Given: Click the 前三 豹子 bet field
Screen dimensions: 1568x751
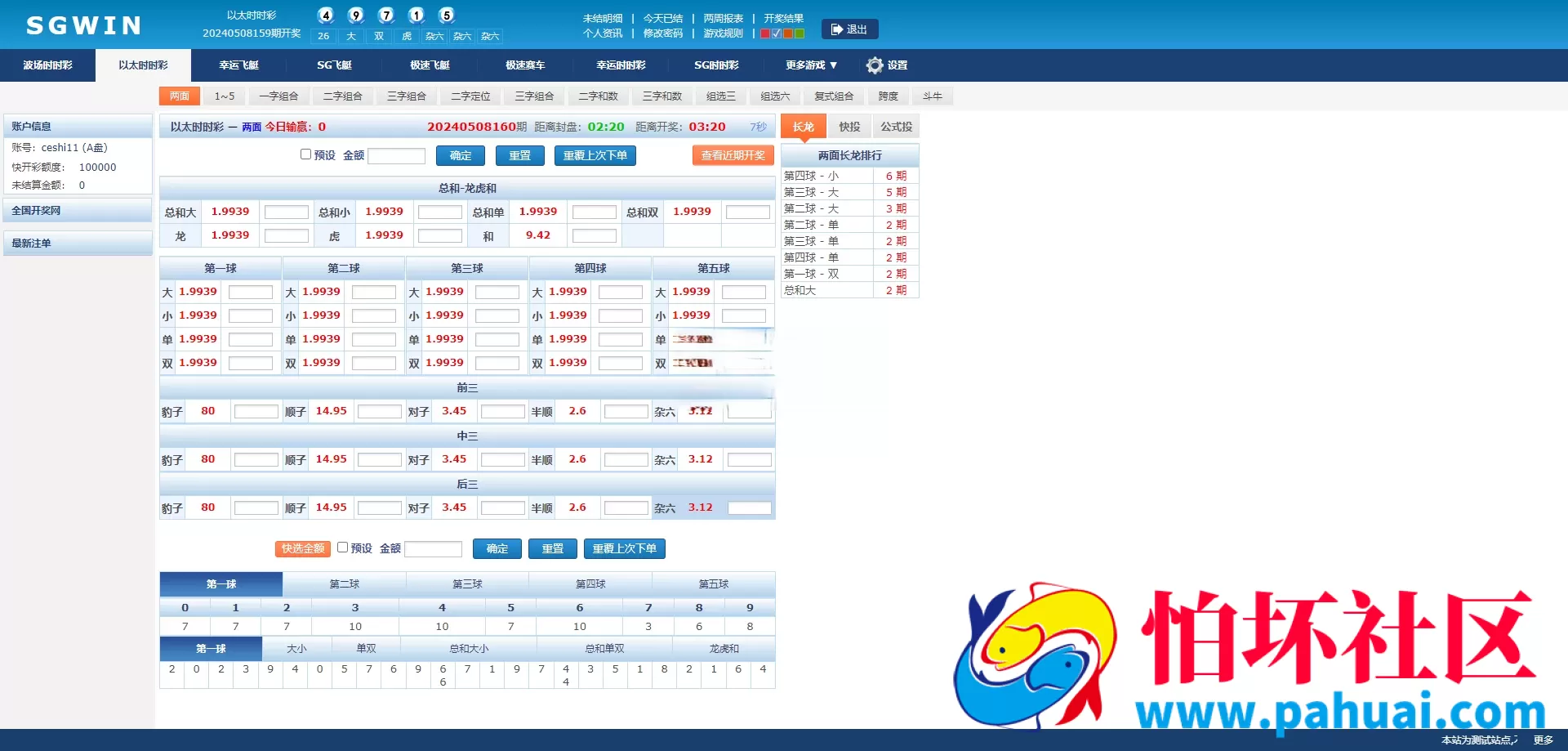Looking at the screenshot, I should point(256,412).
